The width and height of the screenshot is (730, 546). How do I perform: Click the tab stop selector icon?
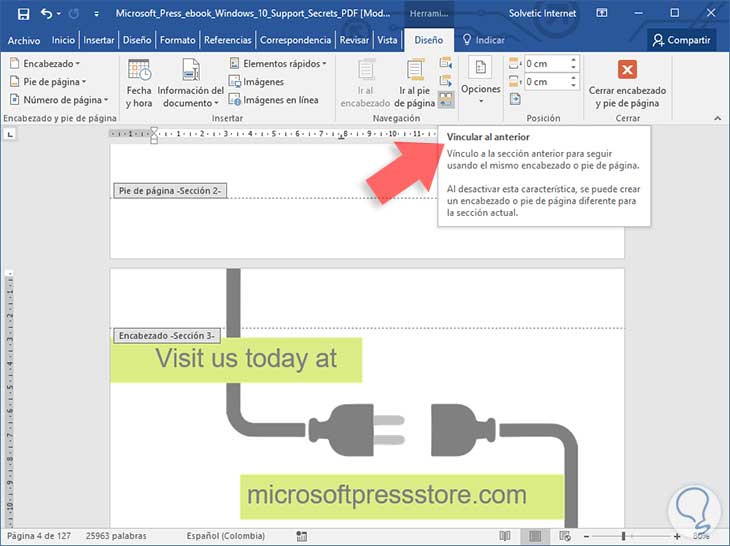10,135
